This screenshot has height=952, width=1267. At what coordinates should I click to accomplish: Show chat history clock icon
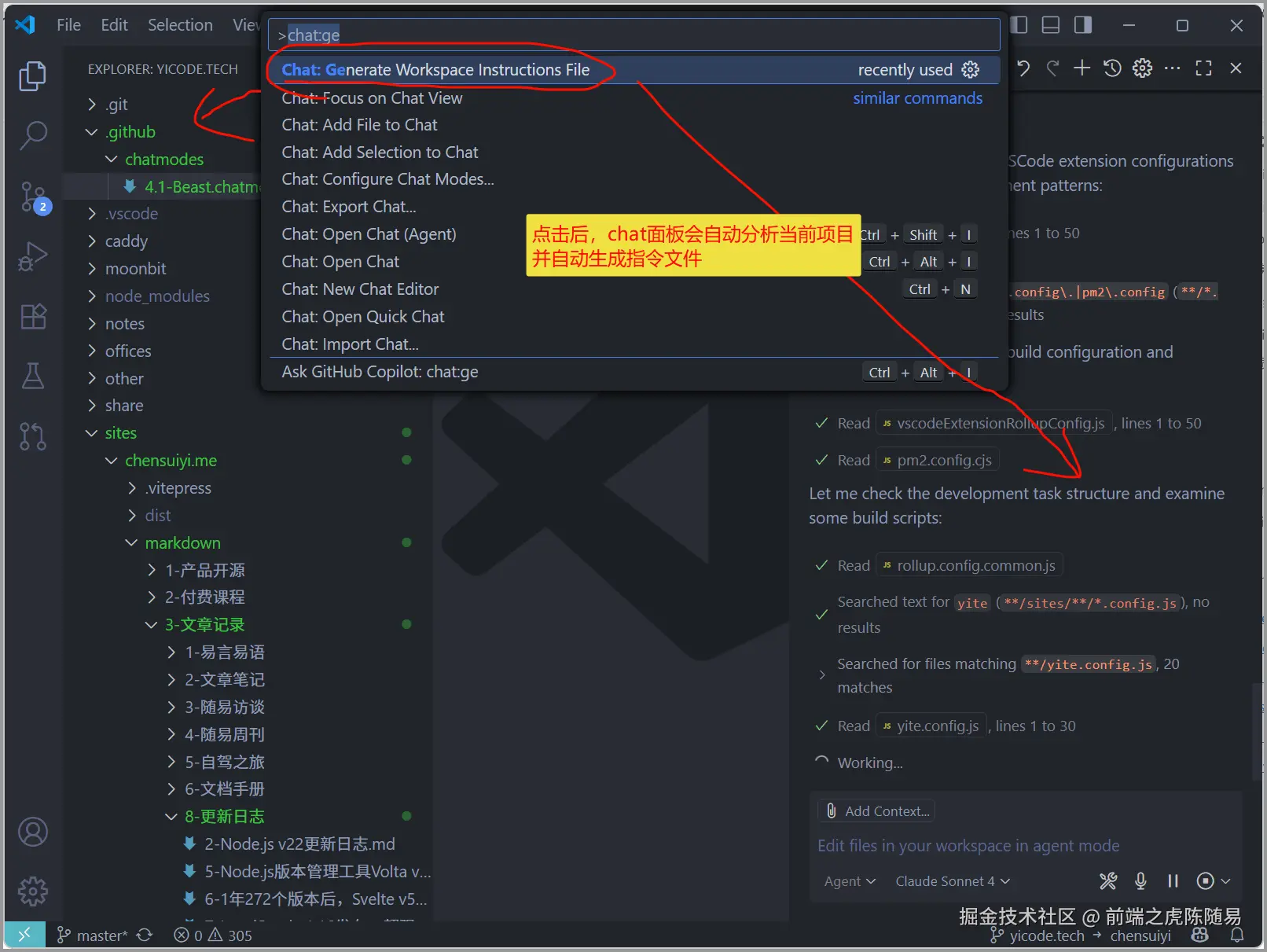(1112, 68)
